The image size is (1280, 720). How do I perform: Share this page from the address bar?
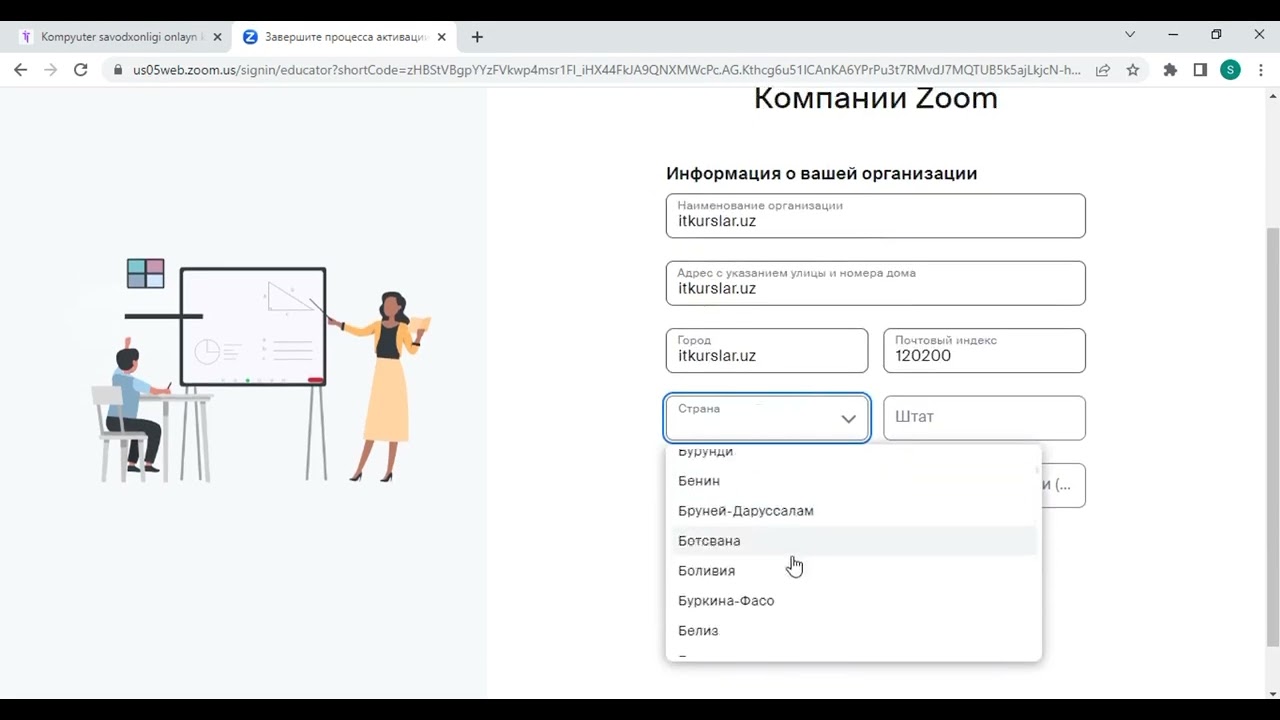pyautogui.click(x=1103, y=70)
